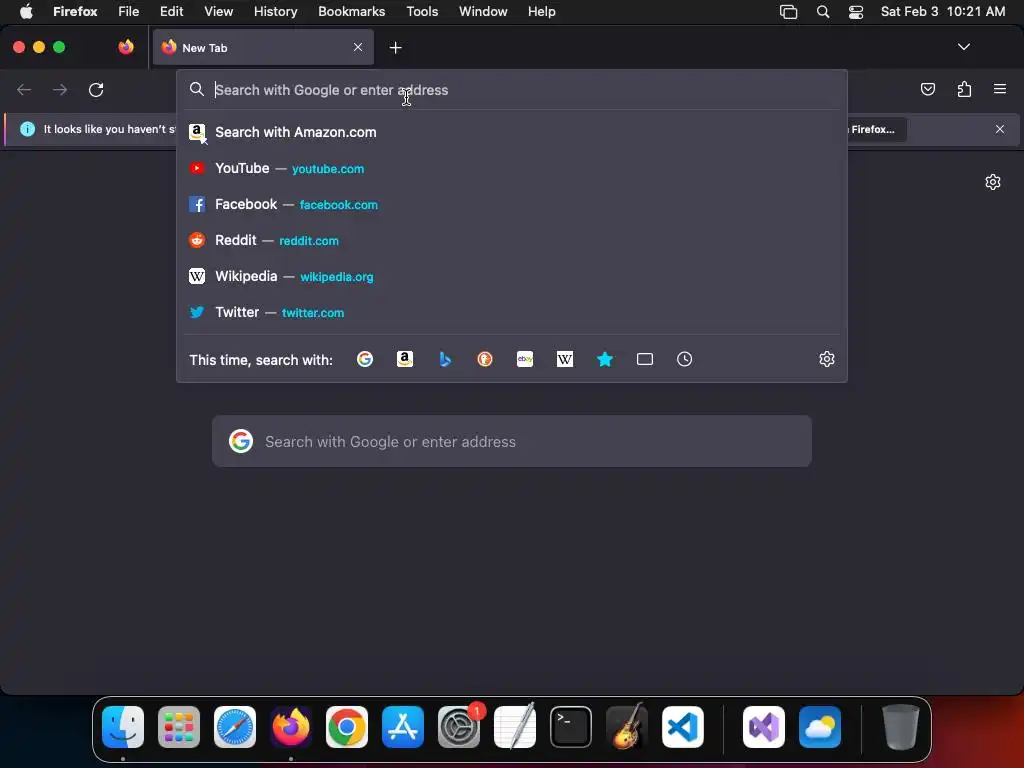Open the Trash in the Dock
1024x768 pixels.
(x=901, y=727)
